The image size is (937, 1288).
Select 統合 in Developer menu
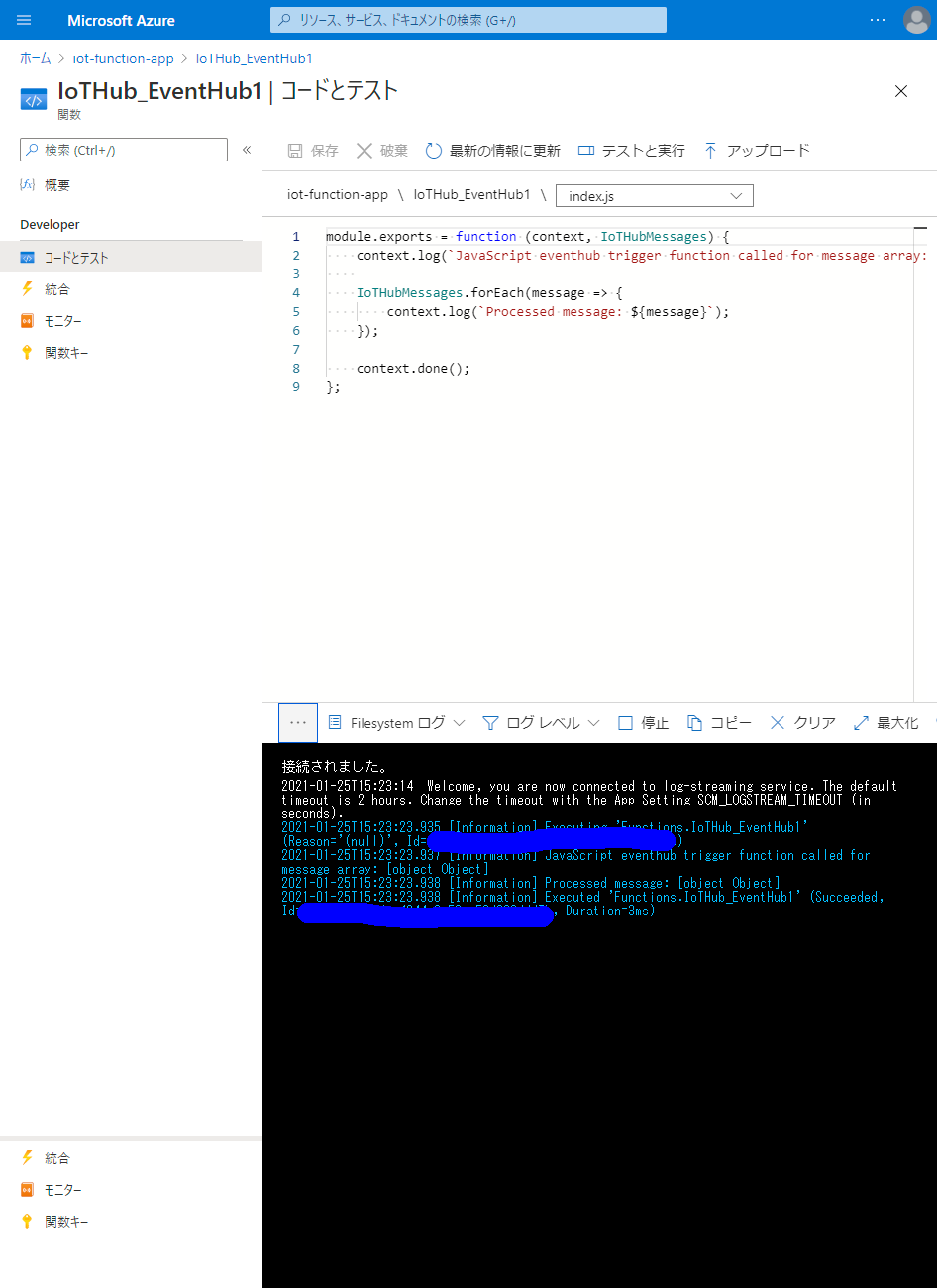(57, 289)
